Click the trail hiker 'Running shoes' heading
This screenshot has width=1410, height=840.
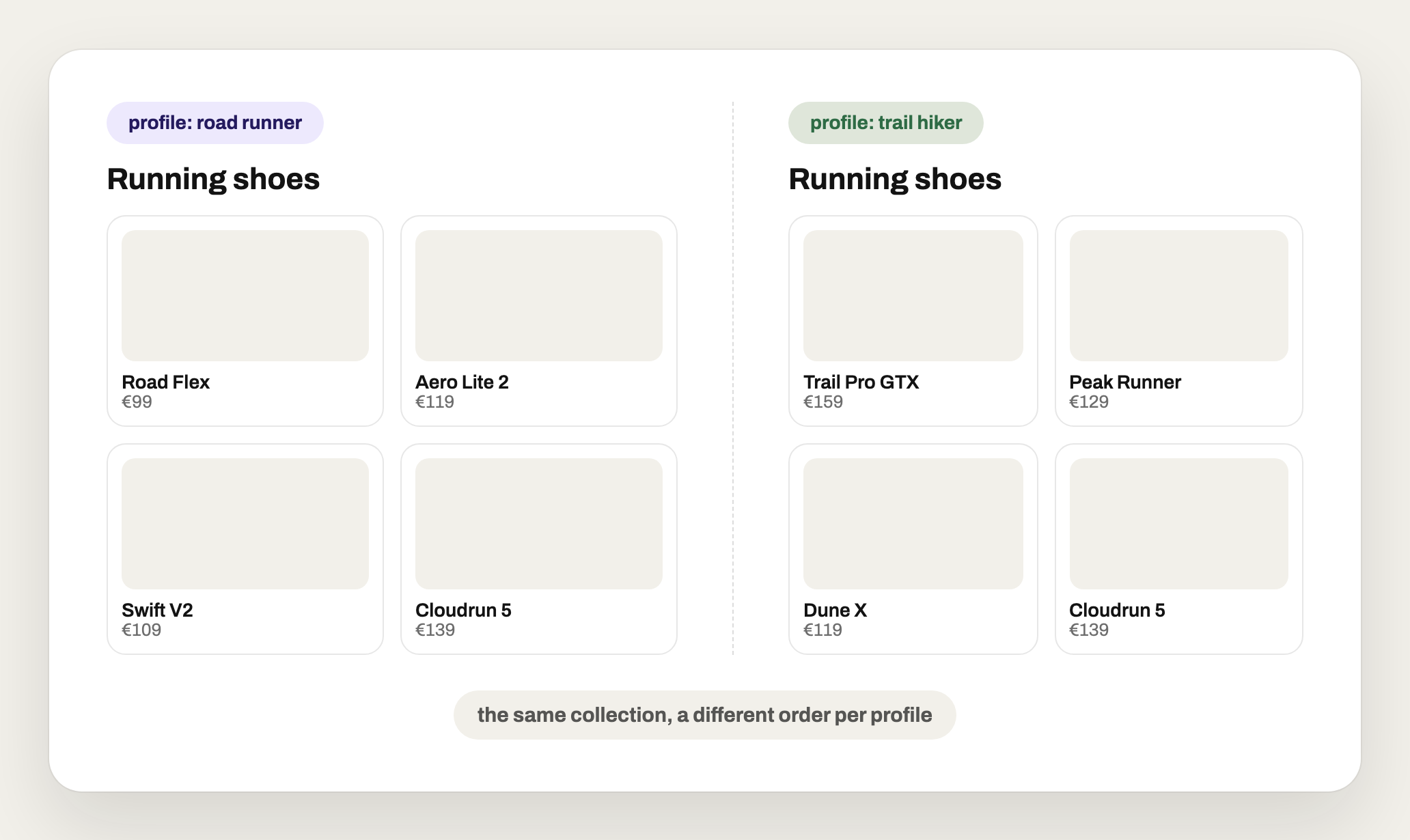[895, 179]
